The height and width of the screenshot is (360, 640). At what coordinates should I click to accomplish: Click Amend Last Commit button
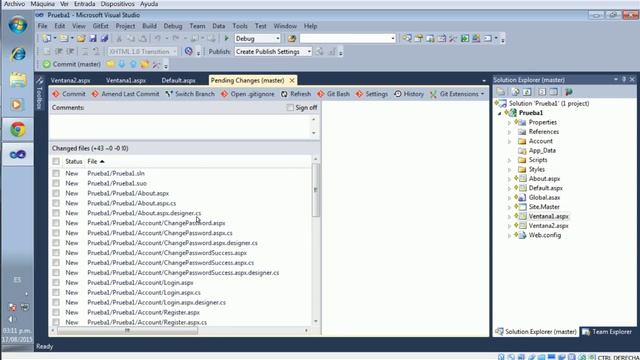[125, 94]
